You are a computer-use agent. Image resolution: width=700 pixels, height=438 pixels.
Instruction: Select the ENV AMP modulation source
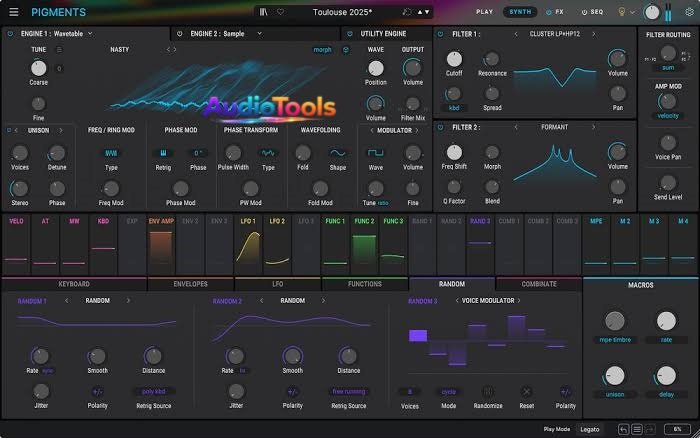point(161,245)
